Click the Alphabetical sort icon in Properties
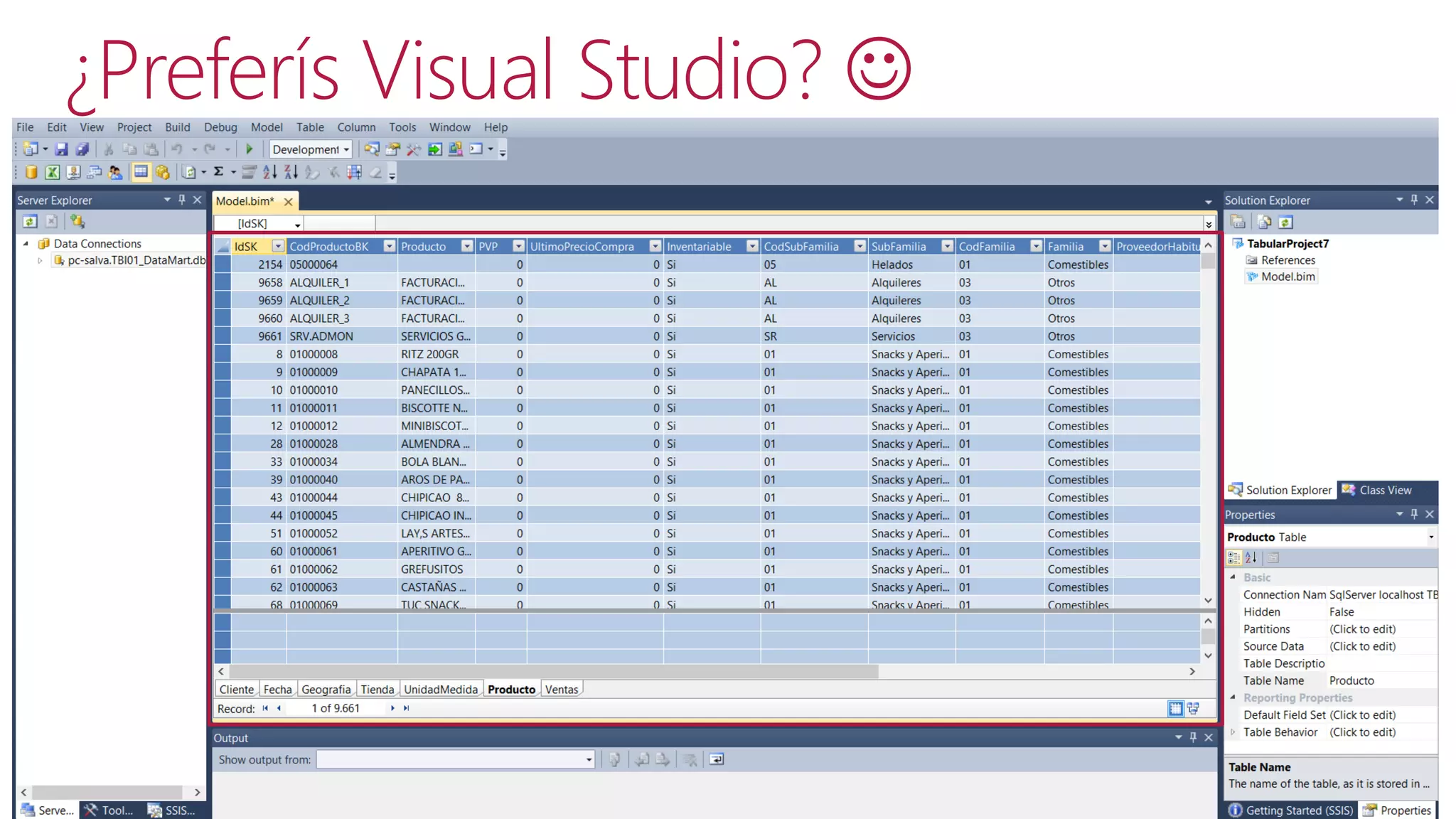 click(x=1251, y=558)
